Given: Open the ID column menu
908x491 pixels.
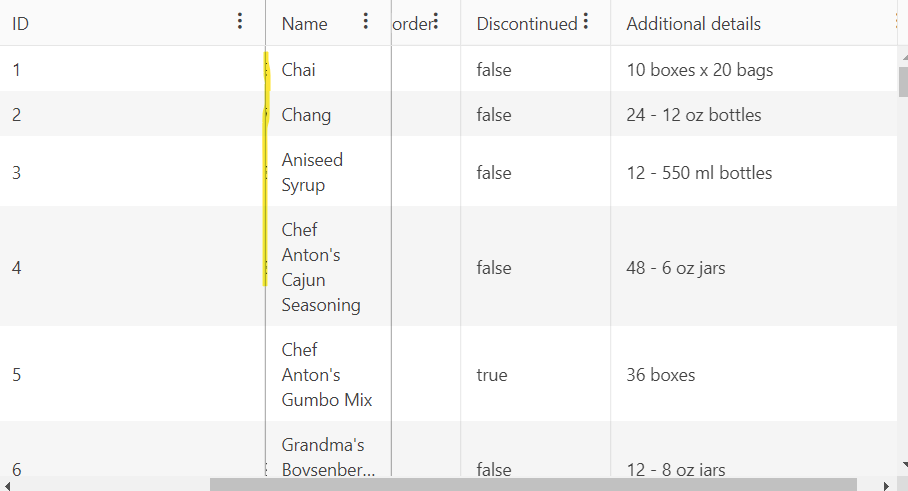Looking at the screenshot, I should pos(240,22).
